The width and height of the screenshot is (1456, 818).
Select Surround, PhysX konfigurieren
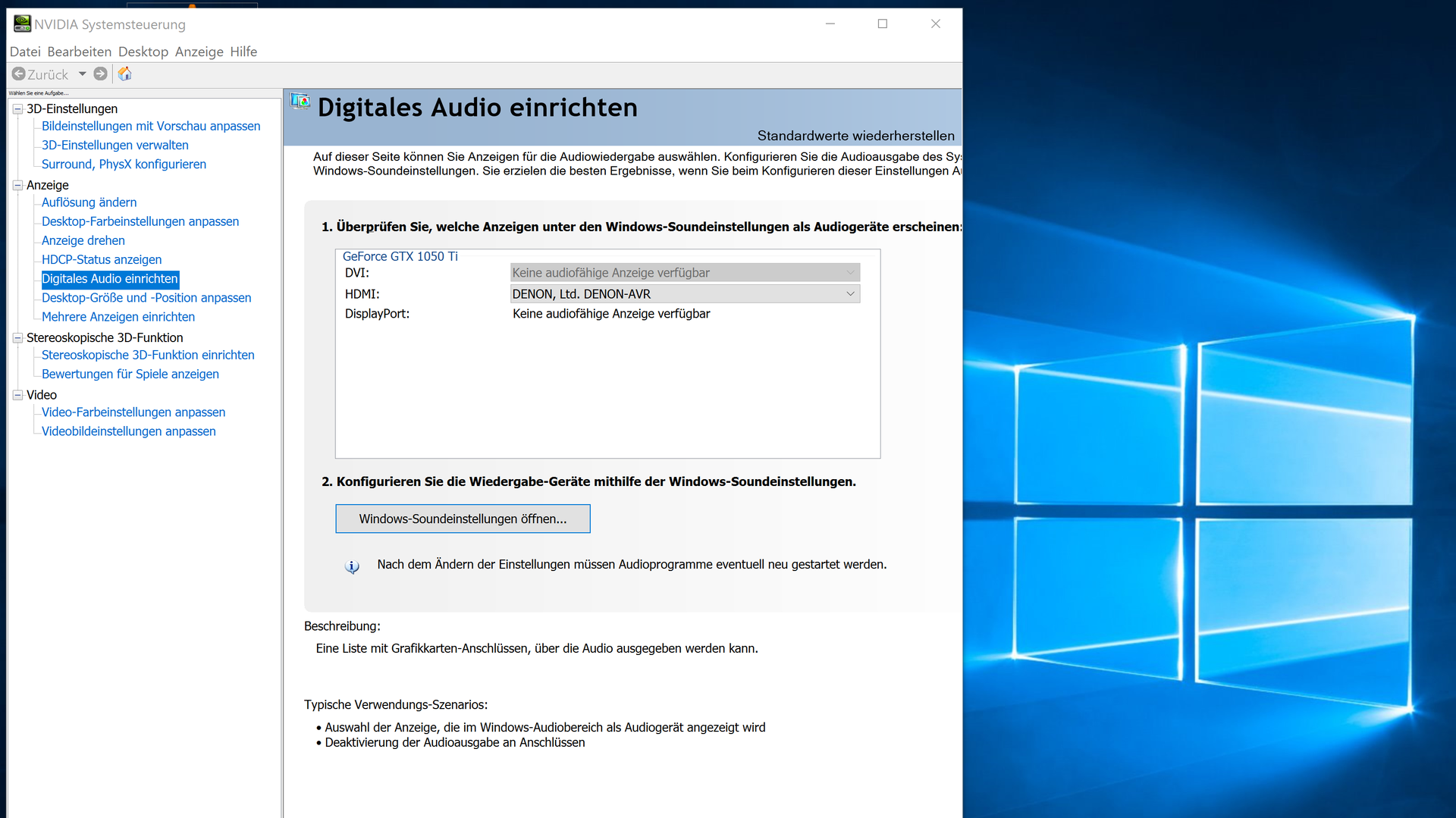coord(124,164)
